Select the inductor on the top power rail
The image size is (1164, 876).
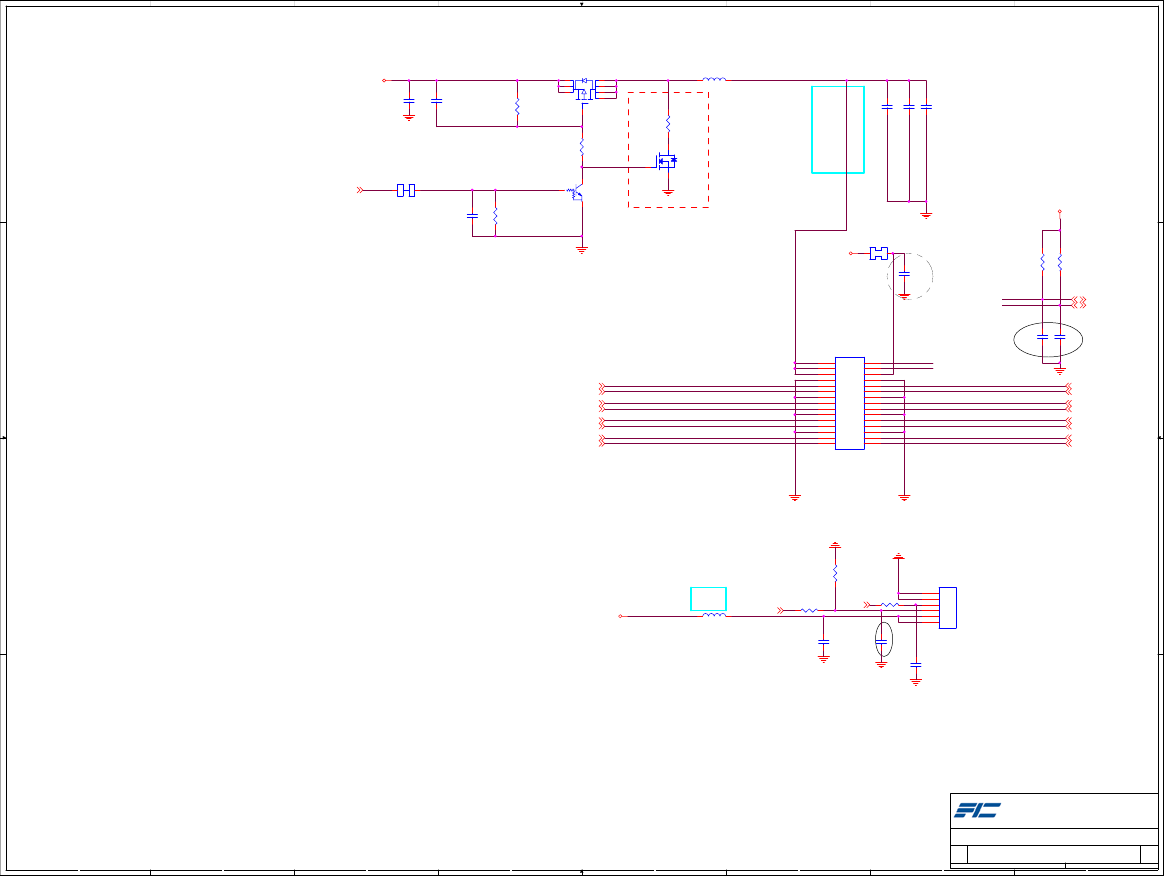click(714, 79)
